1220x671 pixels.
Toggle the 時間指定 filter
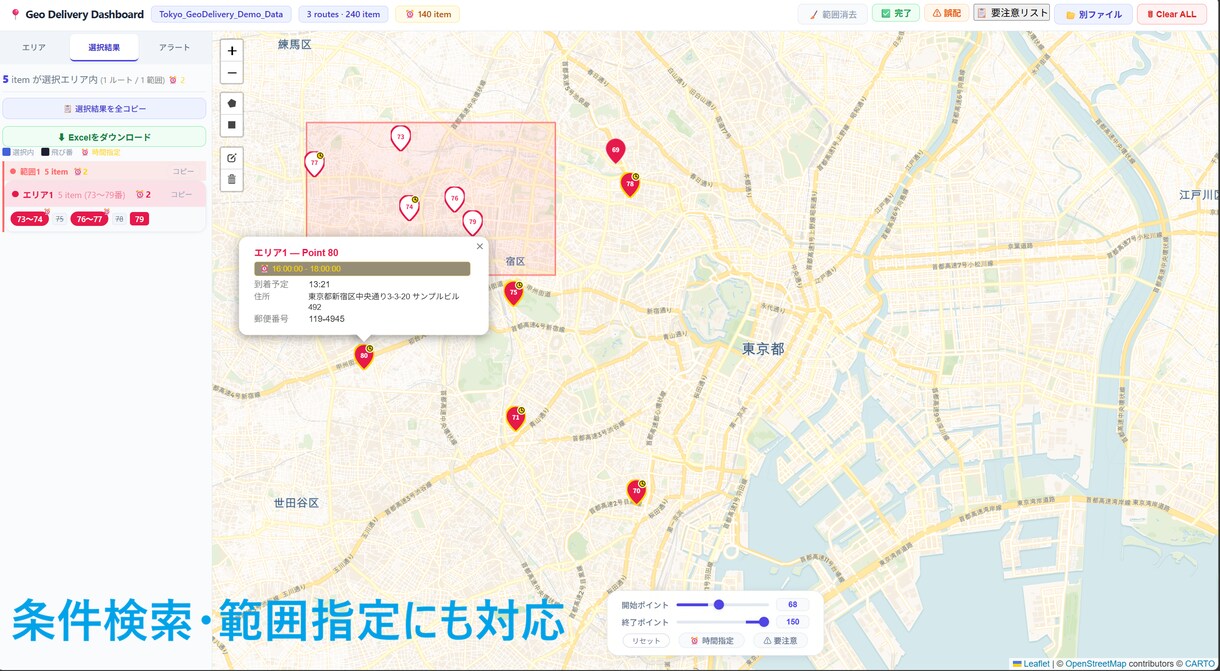[712, 640]
